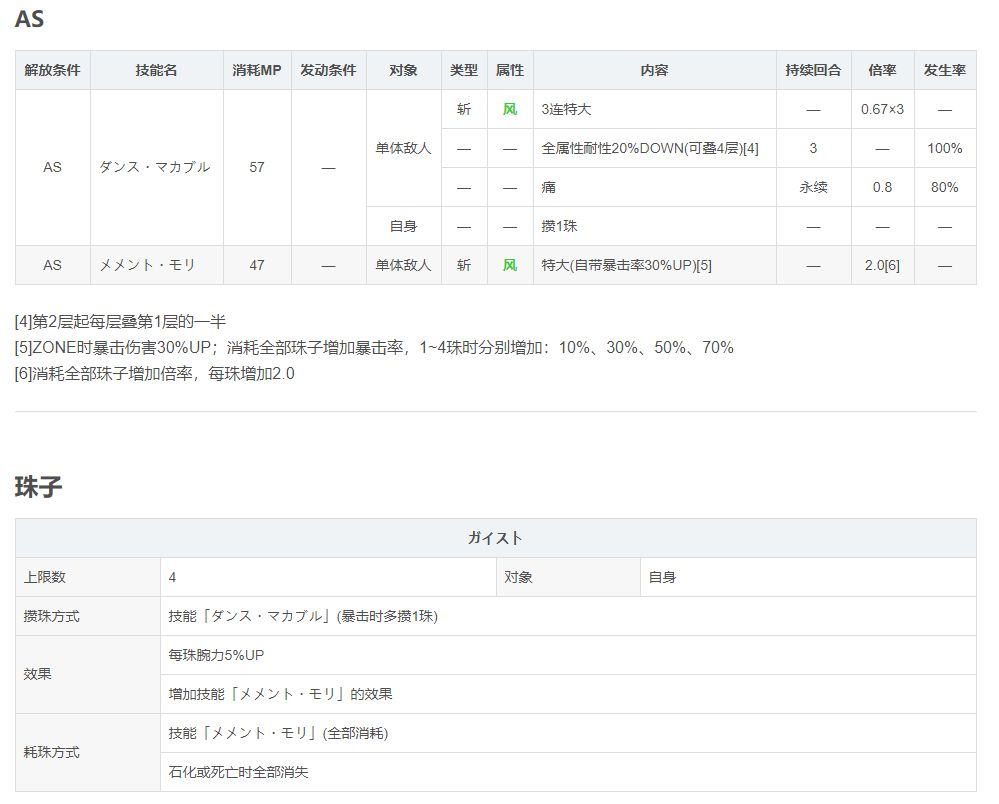Click the 攒珠方式 row label

click(x=52, y=616)
